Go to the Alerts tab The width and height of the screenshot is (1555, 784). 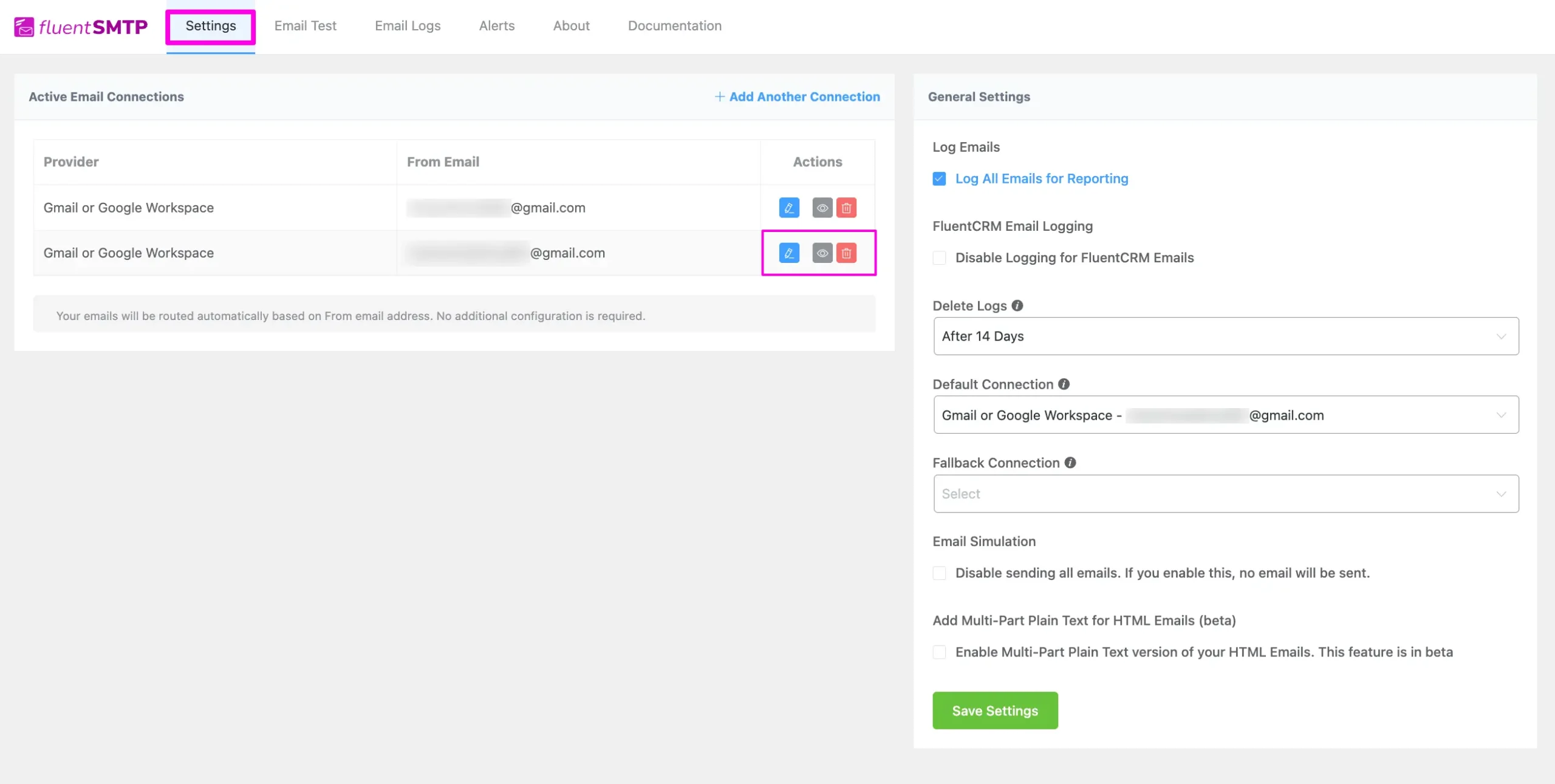pos(496,26)
